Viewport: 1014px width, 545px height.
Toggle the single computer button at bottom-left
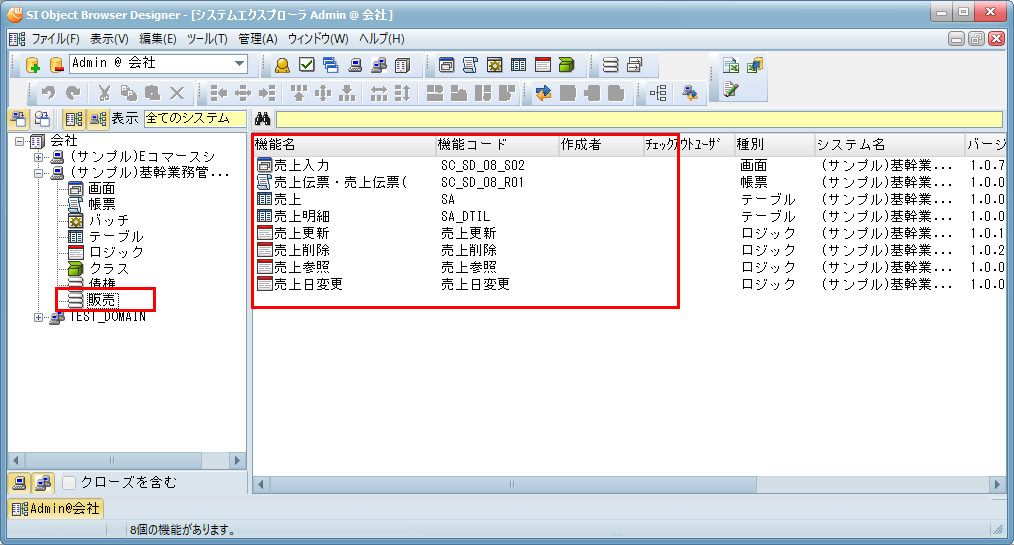[20, 483]
